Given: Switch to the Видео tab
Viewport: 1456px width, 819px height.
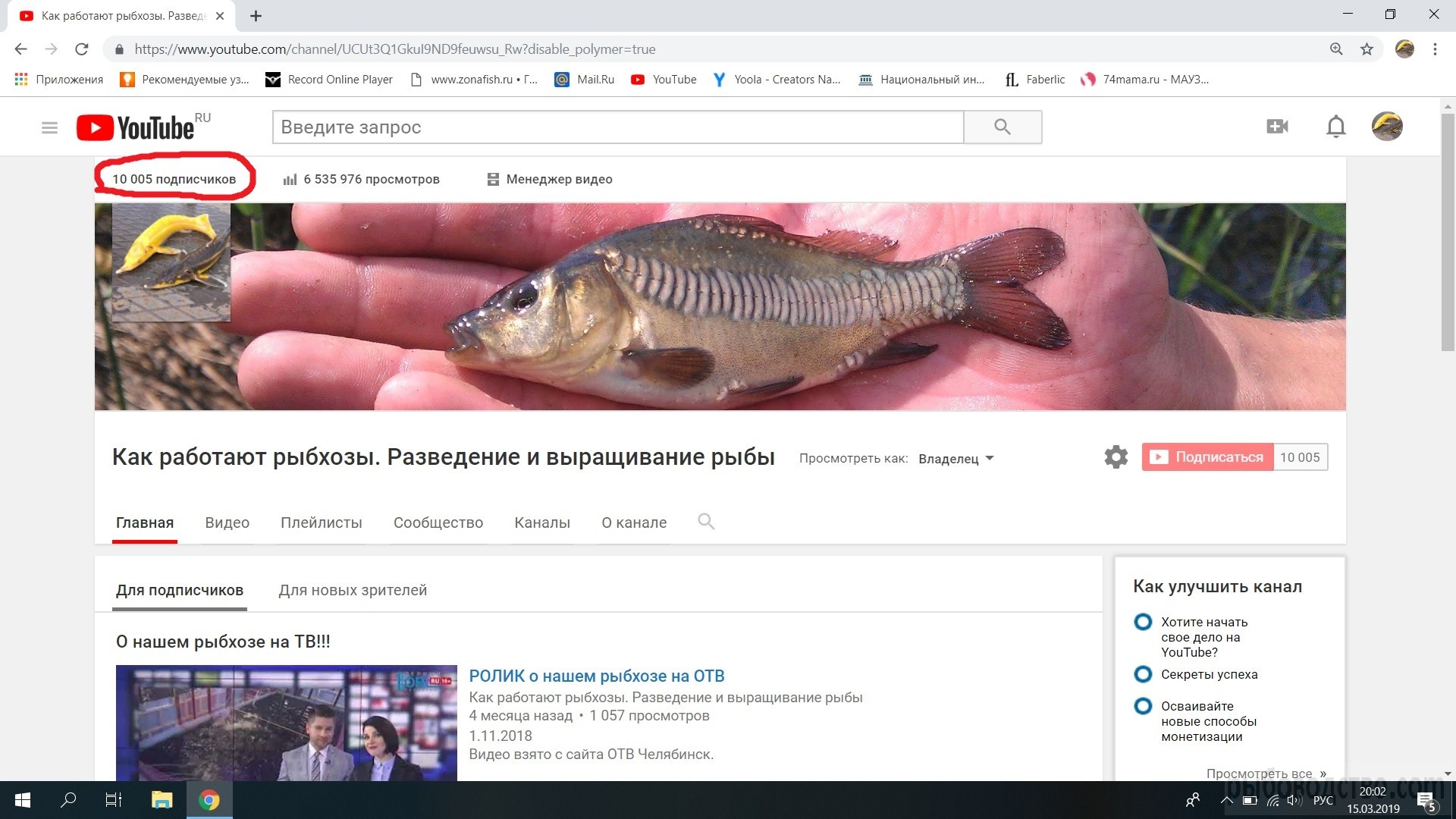Looking at the screenshot, I should tap(227, 522).
